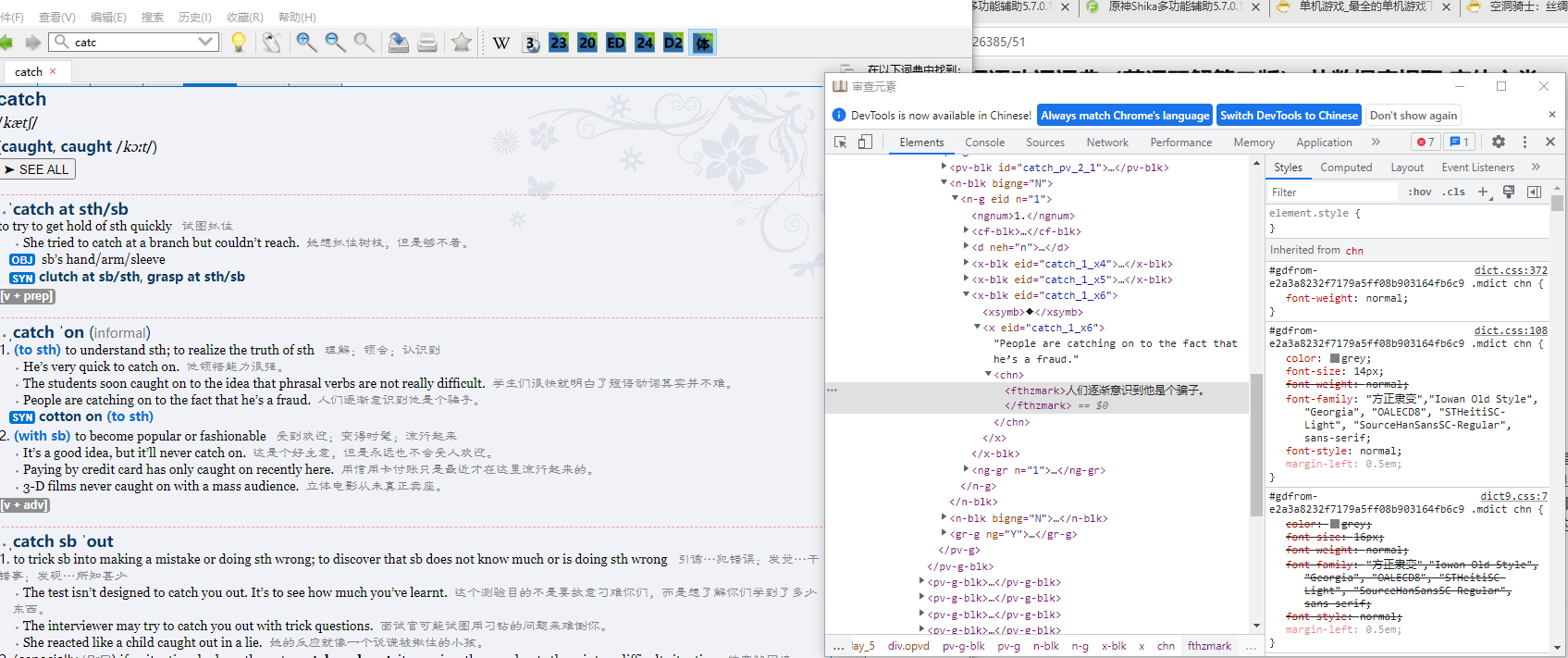Open the search box history dropdown

tap(205, 42)
